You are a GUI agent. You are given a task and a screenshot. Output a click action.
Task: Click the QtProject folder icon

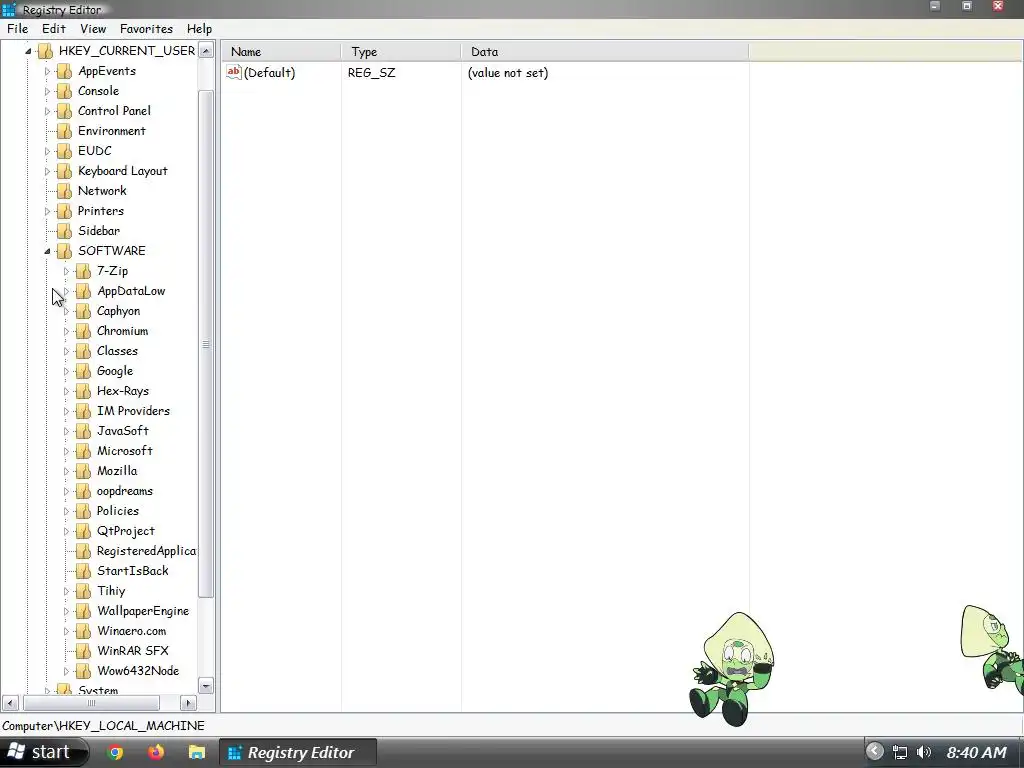tap(83, 531)
